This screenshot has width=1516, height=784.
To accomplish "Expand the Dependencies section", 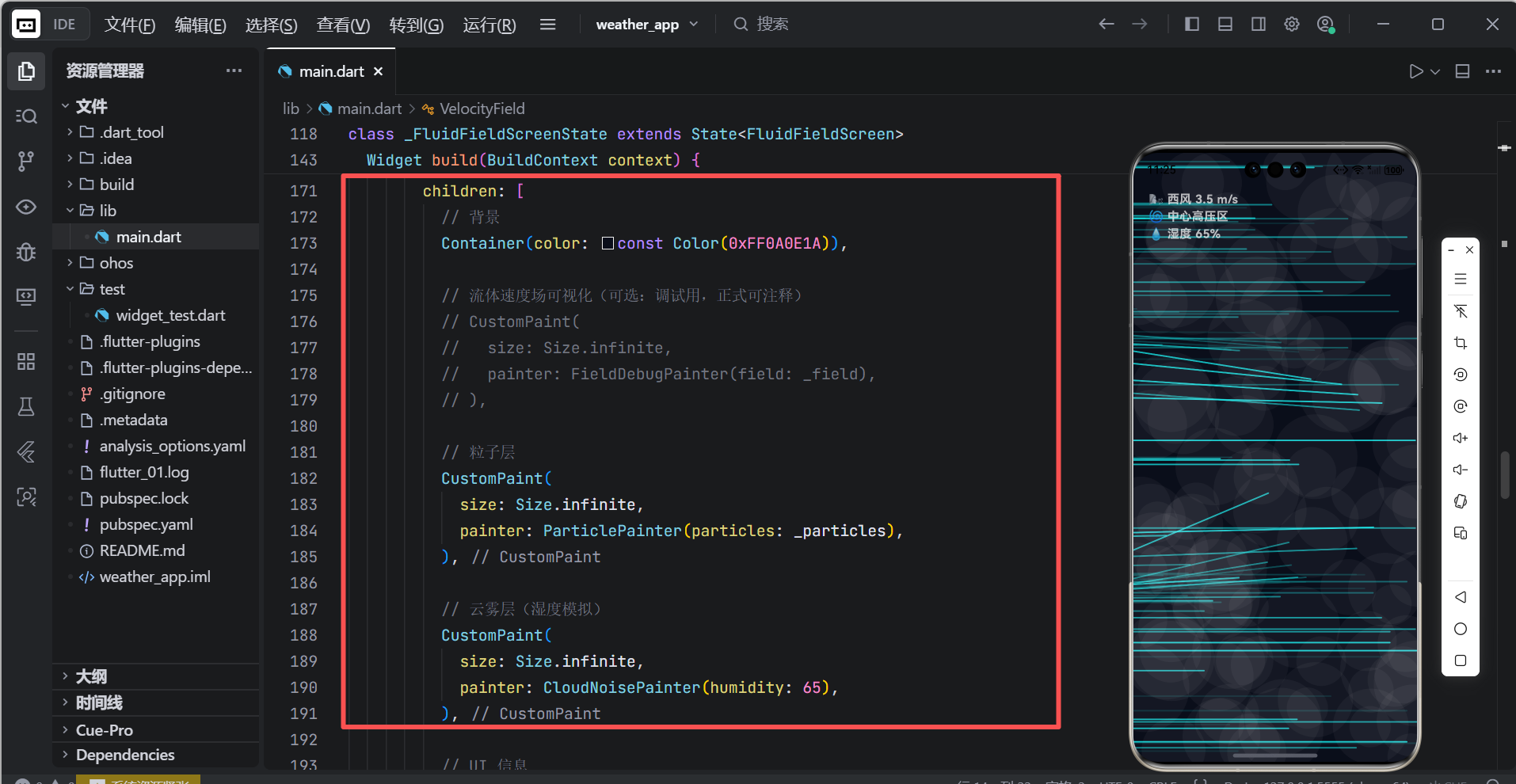I will [155, 755].
